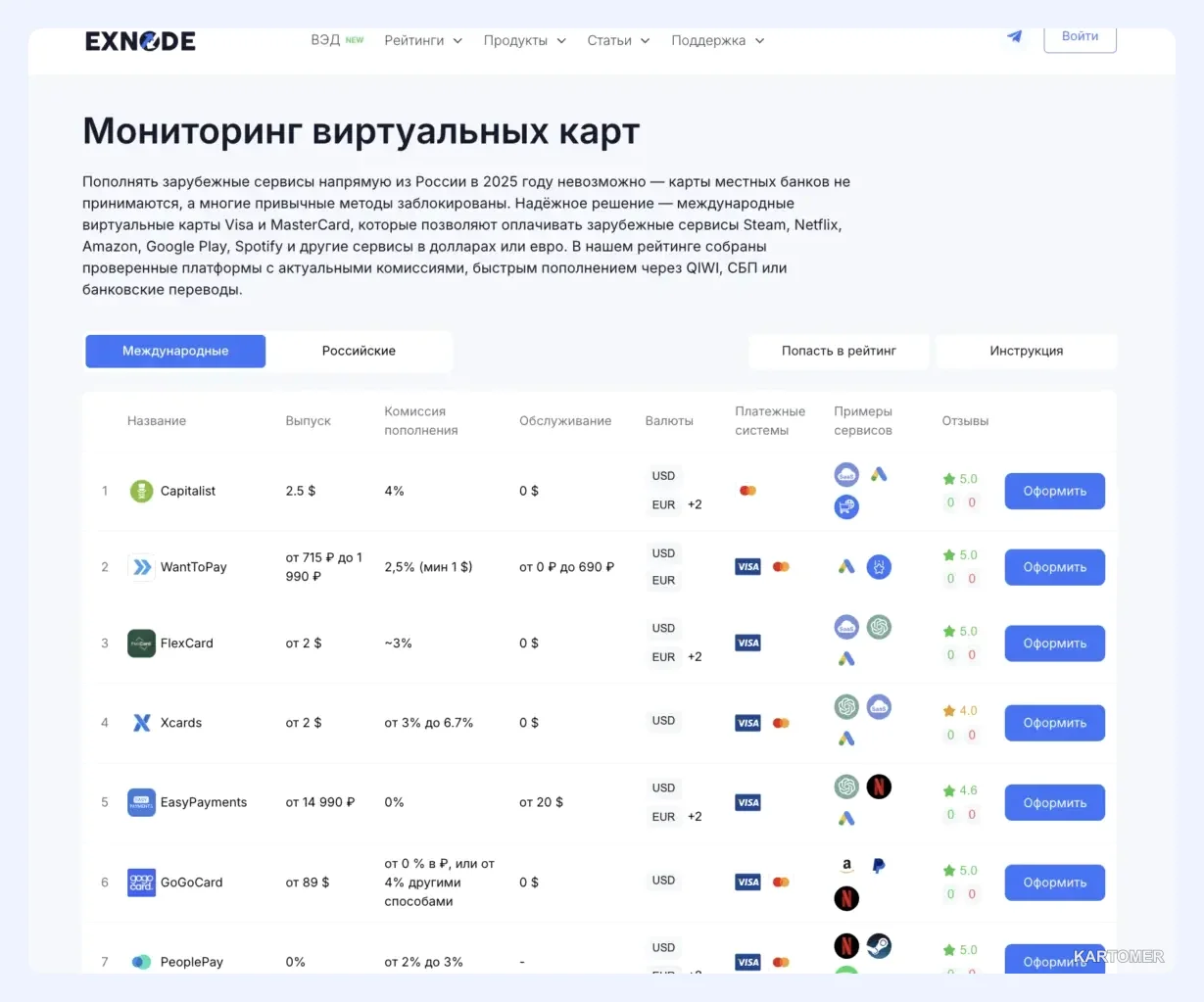Screen dimensions: 1204x1002
Task: Expand the Статьи dropdown menu
Action: 618,40
